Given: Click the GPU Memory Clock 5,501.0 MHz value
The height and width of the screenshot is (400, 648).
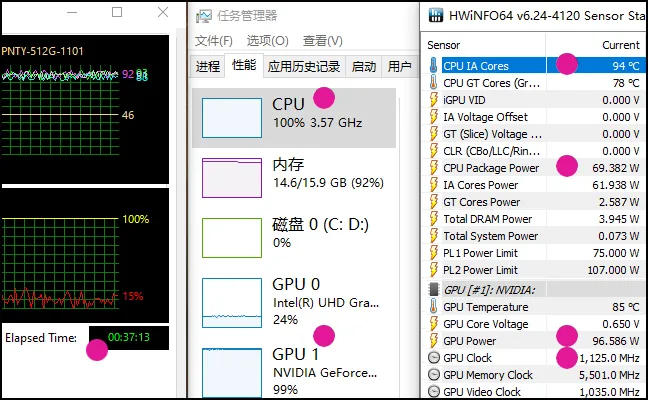Looking at the screenshot, I should pos(610,374).
